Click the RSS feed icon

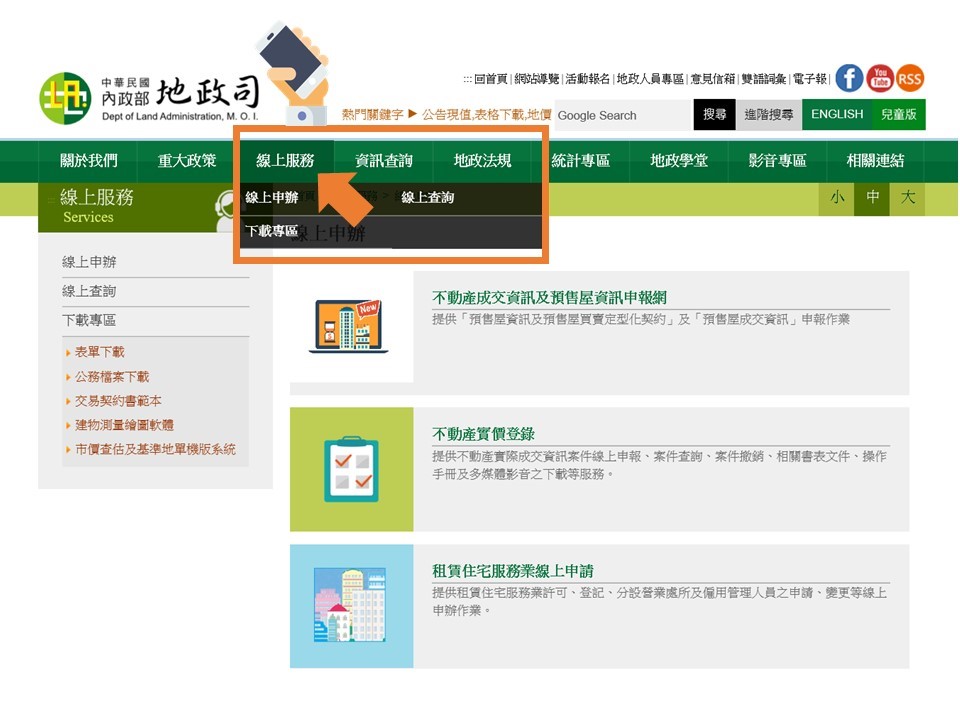click(x=910, y=78)
